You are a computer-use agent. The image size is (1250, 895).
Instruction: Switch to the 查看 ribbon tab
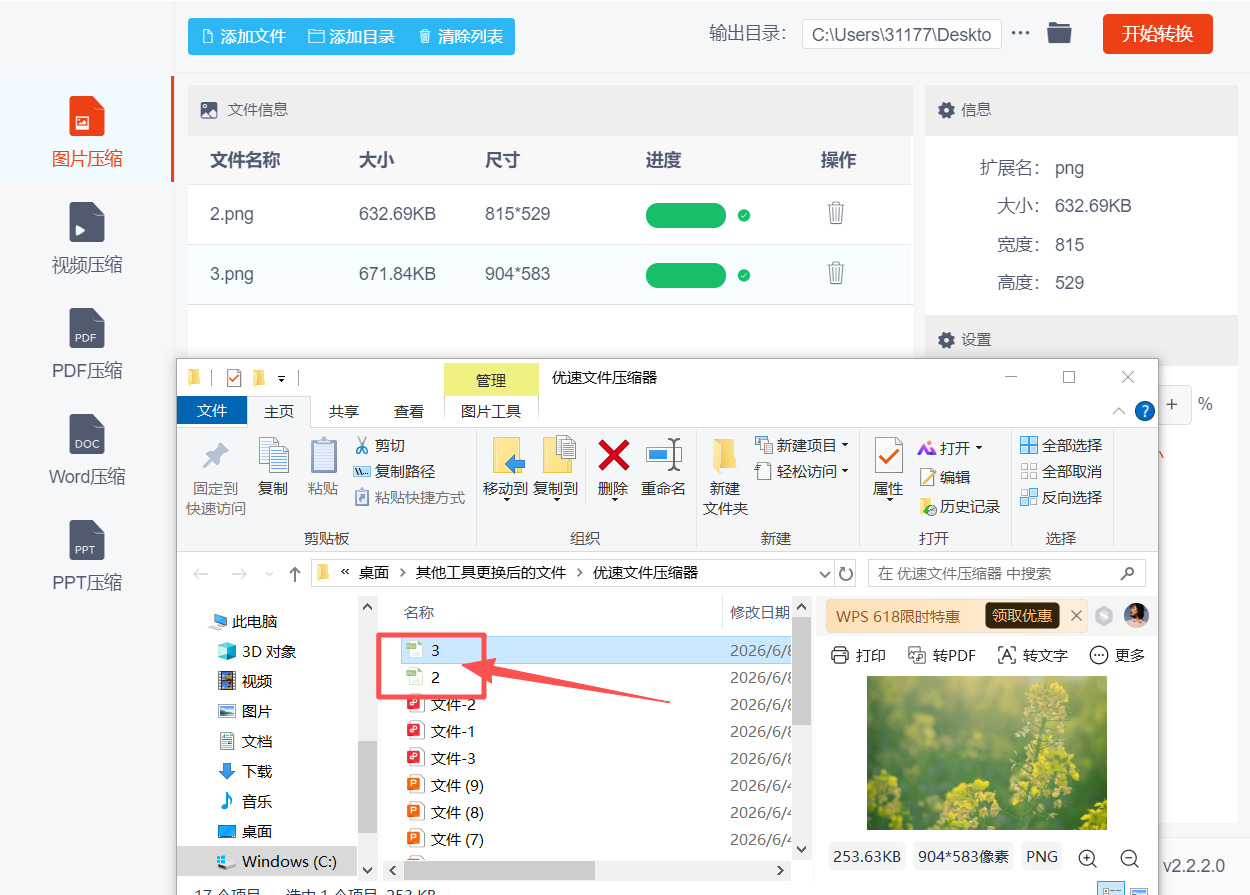pos(409,411)
